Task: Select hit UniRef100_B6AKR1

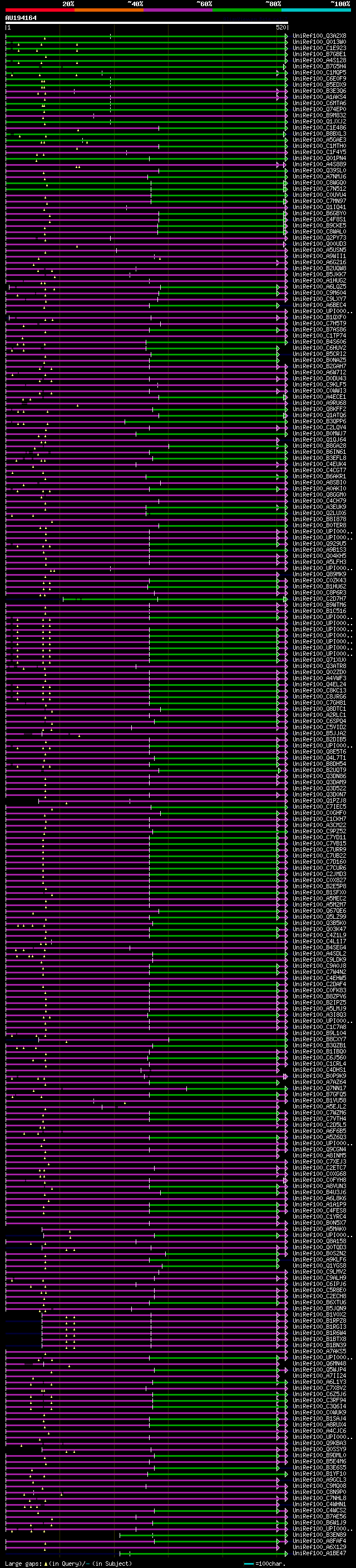Action: [319, 476]
